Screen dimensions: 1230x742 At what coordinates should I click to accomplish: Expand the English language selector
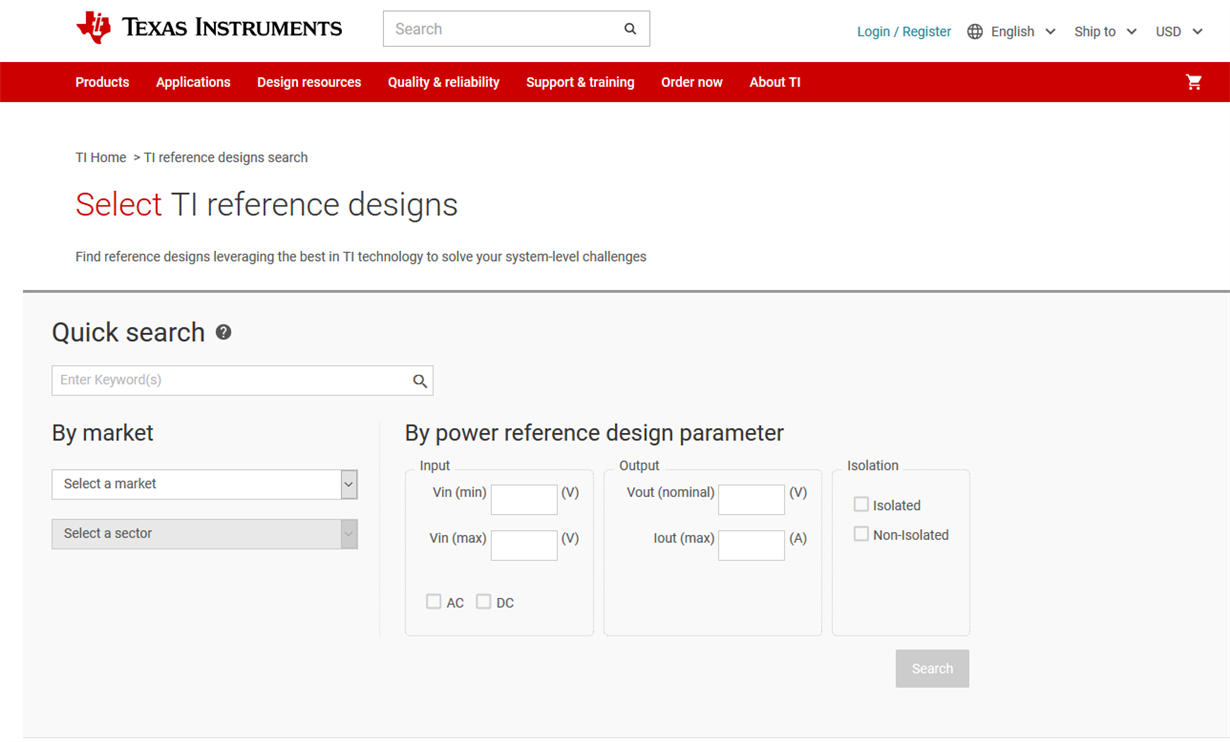1024,32
